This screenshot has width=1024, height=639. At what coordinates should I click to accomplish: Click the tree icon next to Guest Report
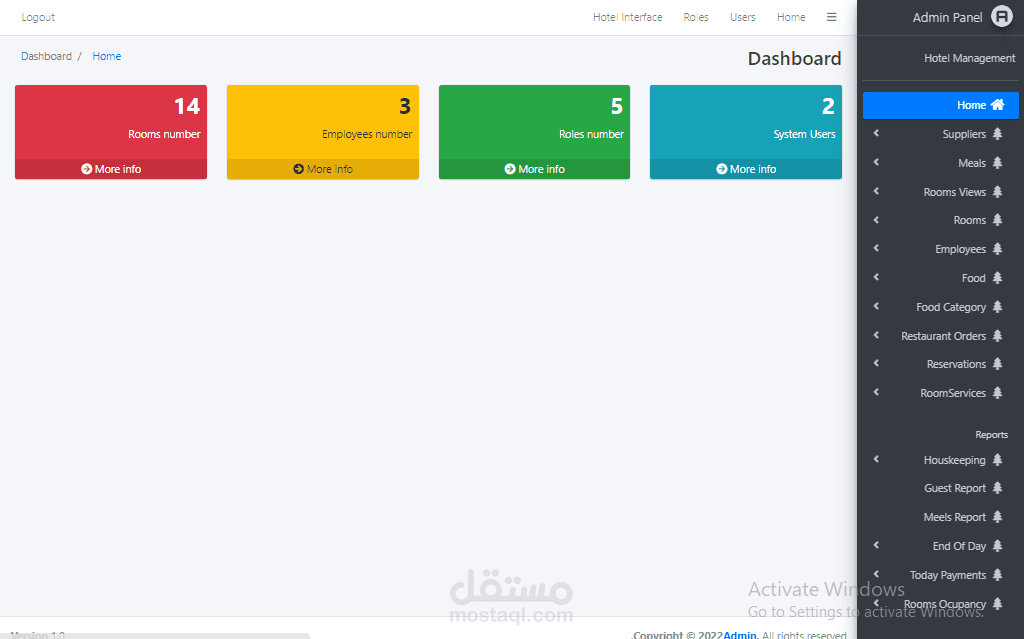point(997,488)
